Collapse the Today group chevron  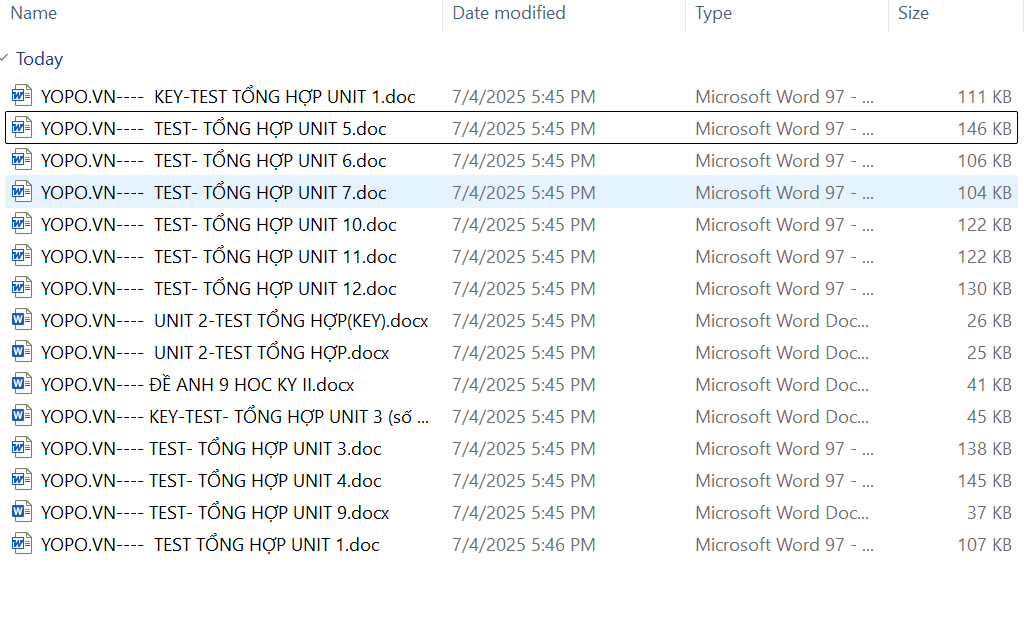6,59
